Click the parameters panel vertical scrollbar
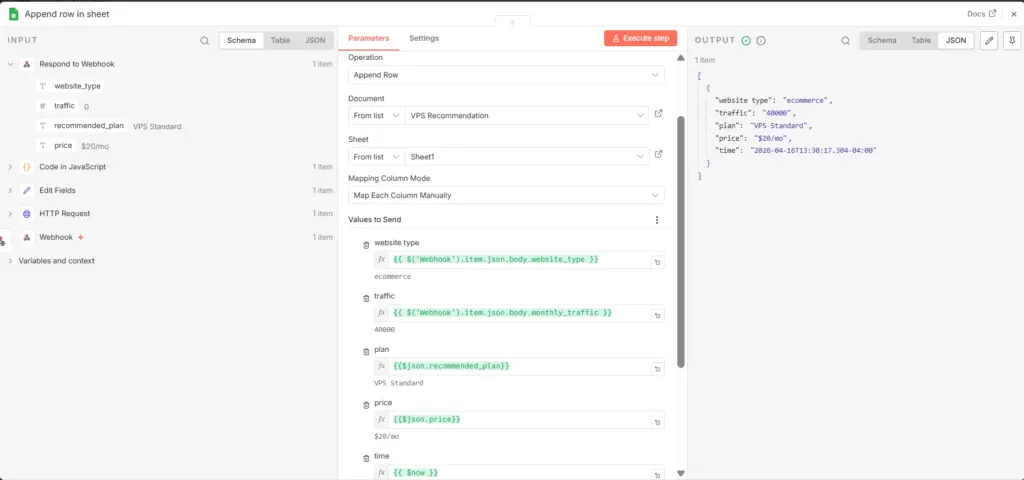The width and height of the screenshot is (1024, 480). point(680,242)
